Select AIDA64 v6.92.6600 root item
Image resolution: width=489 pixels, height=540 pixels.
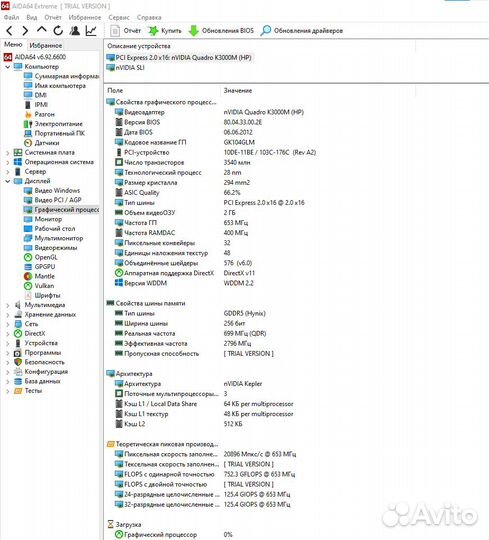35,57
